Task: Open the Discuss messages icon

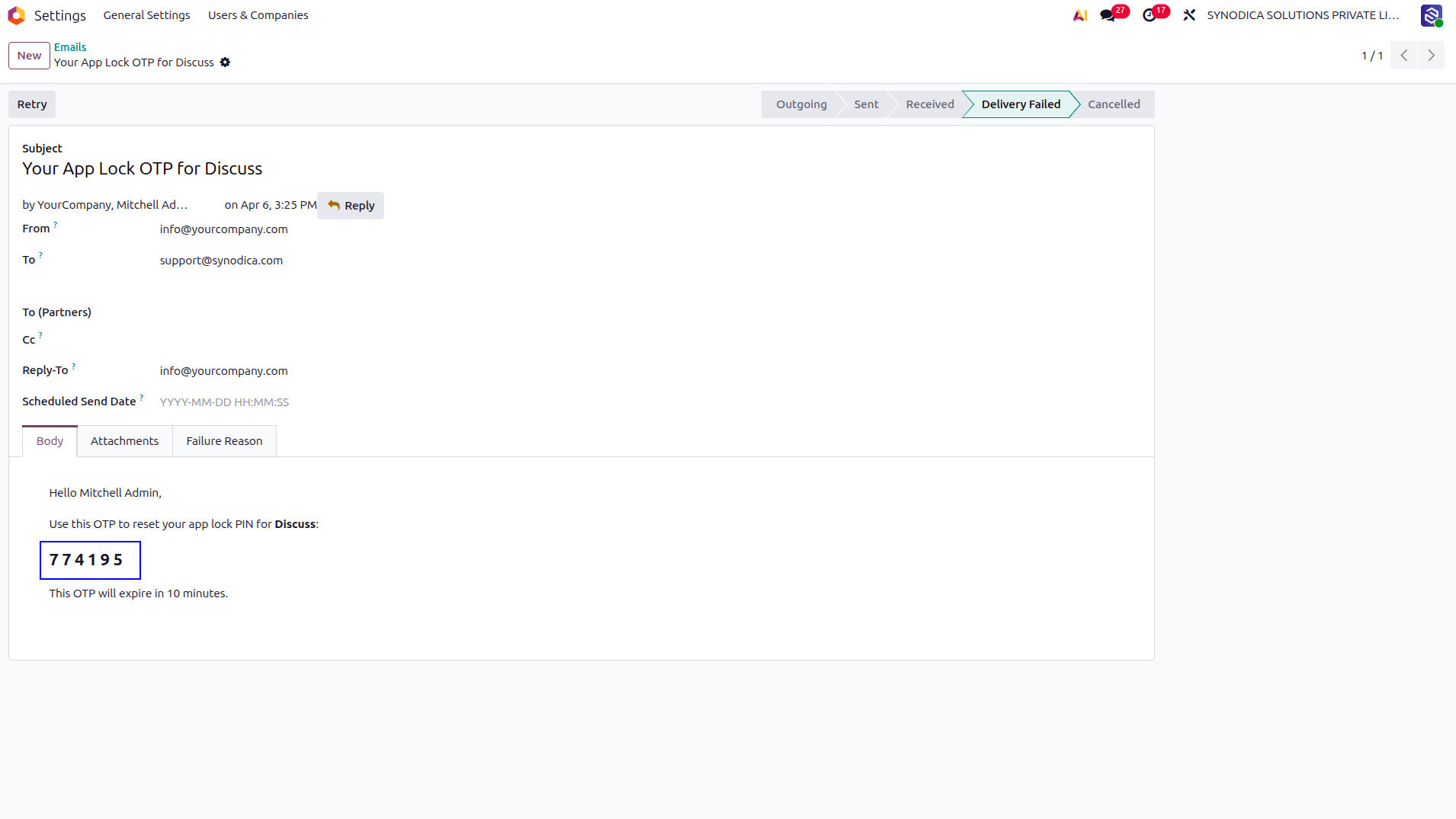Action: pyautogui.click(x=1108, y=15)
